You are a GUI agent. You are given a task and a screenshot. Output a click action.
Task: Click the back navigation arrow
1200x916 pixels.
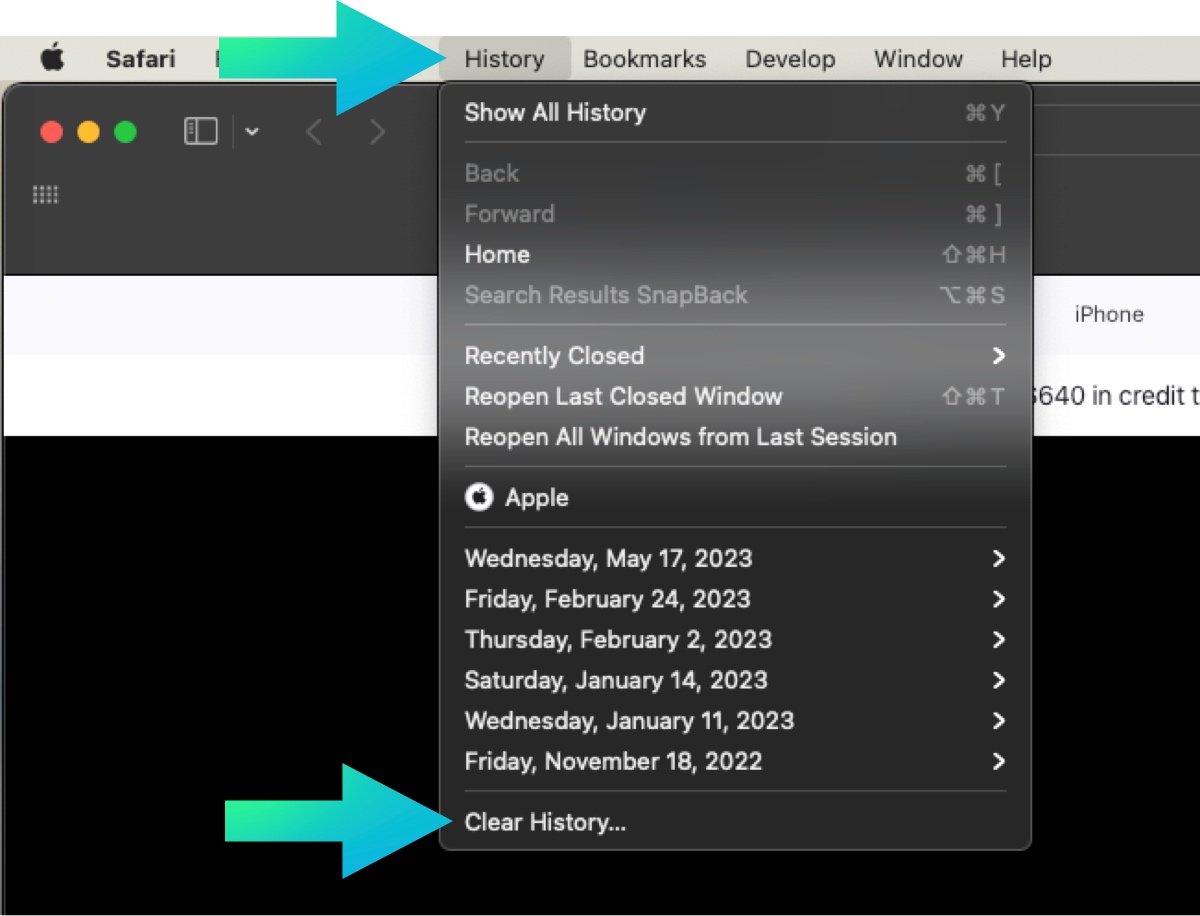point(314,132)
